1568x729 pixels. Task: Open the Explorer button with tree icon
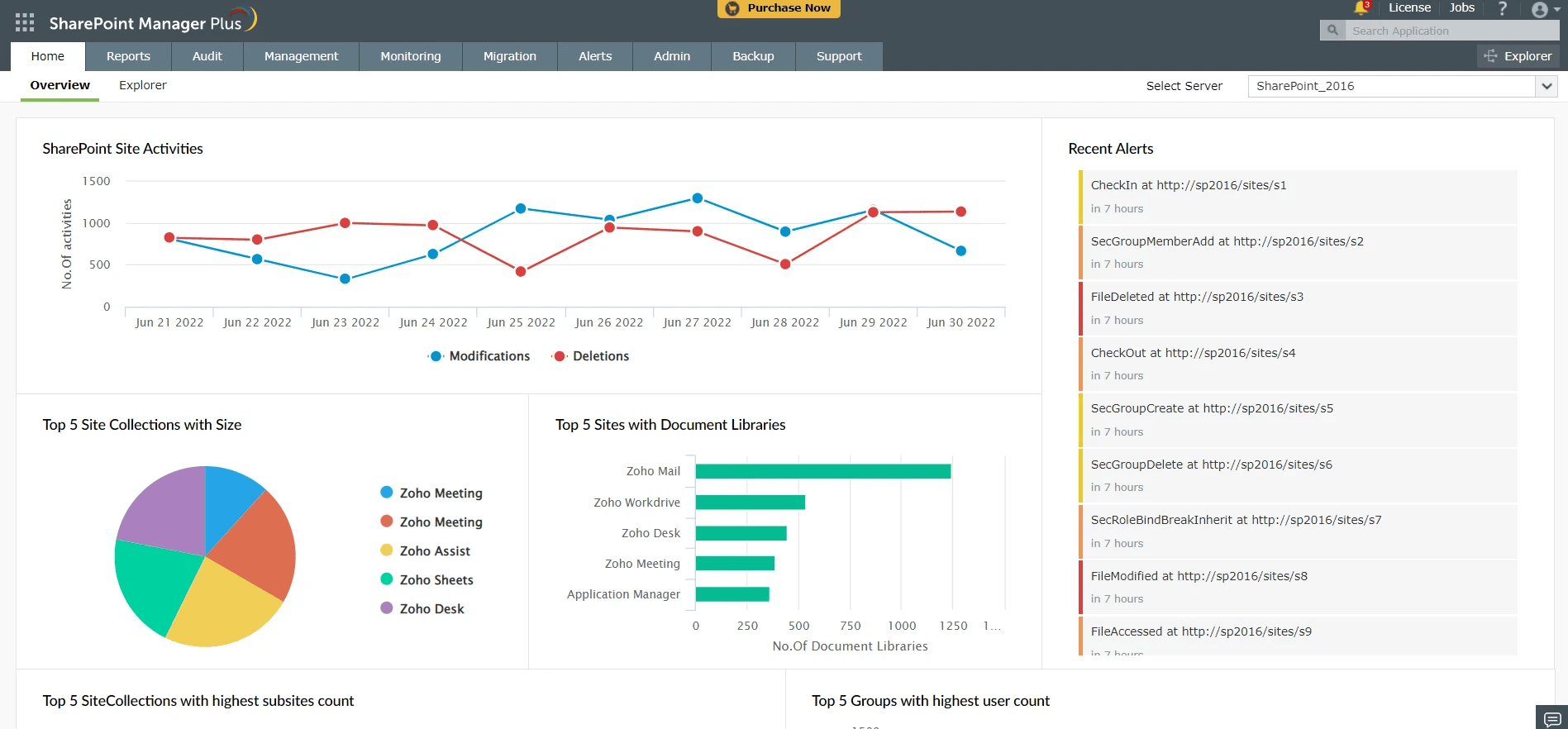[x=1518, y=56]
